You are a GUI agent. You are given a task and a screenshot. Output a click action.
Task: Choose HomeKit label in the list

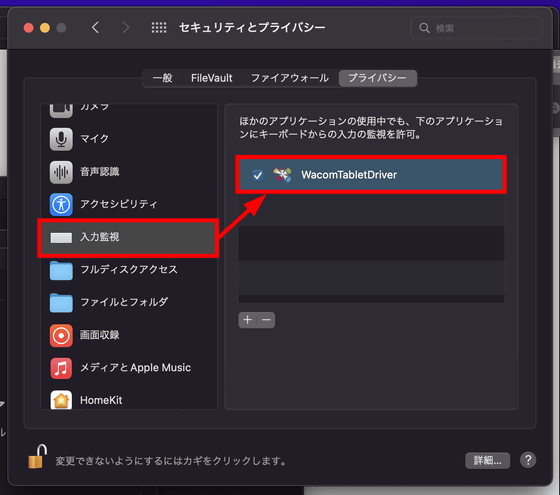point(101,400)
